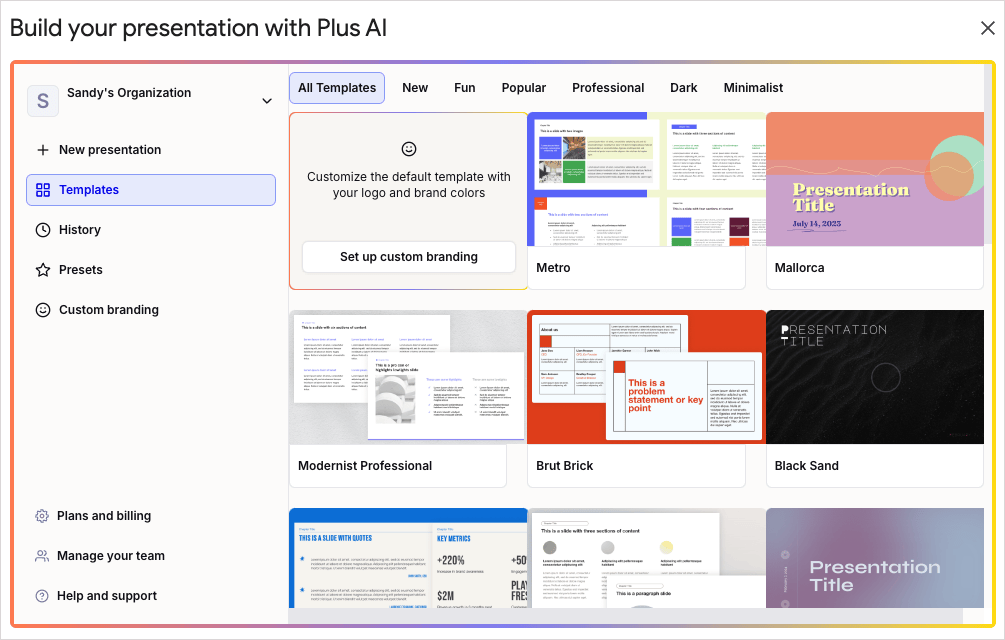
Task: Open Custom branding in the sidebar
Action: 151,310
